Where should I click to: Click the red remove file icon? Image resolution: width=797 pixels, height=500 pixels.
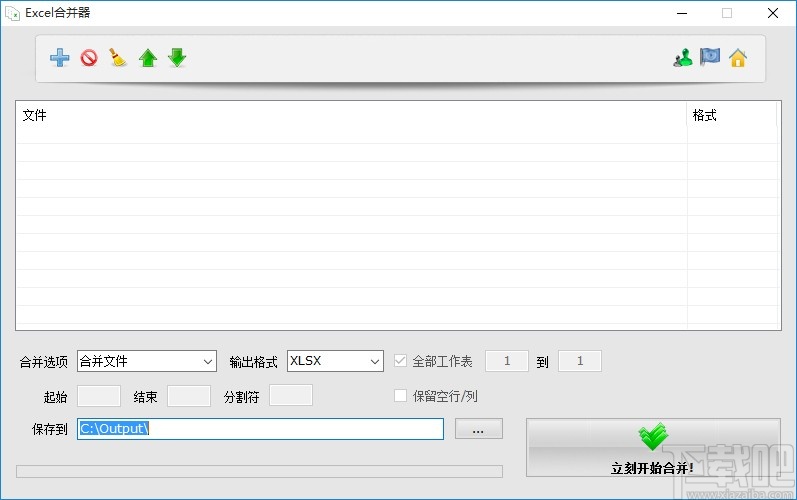coord(89,58)
